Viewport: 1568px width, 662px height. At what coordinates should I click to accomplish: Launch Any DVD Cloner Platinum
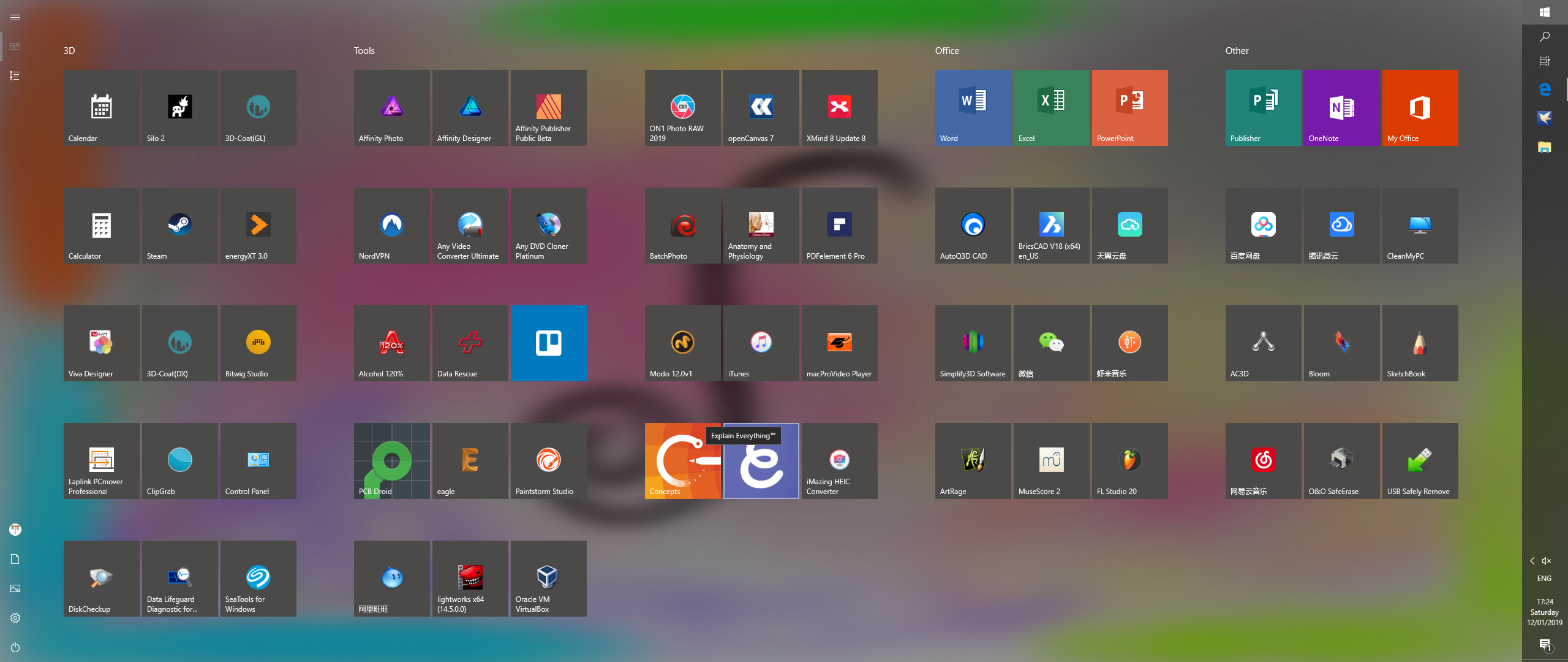pyautogui.click(x=549, y=226)
